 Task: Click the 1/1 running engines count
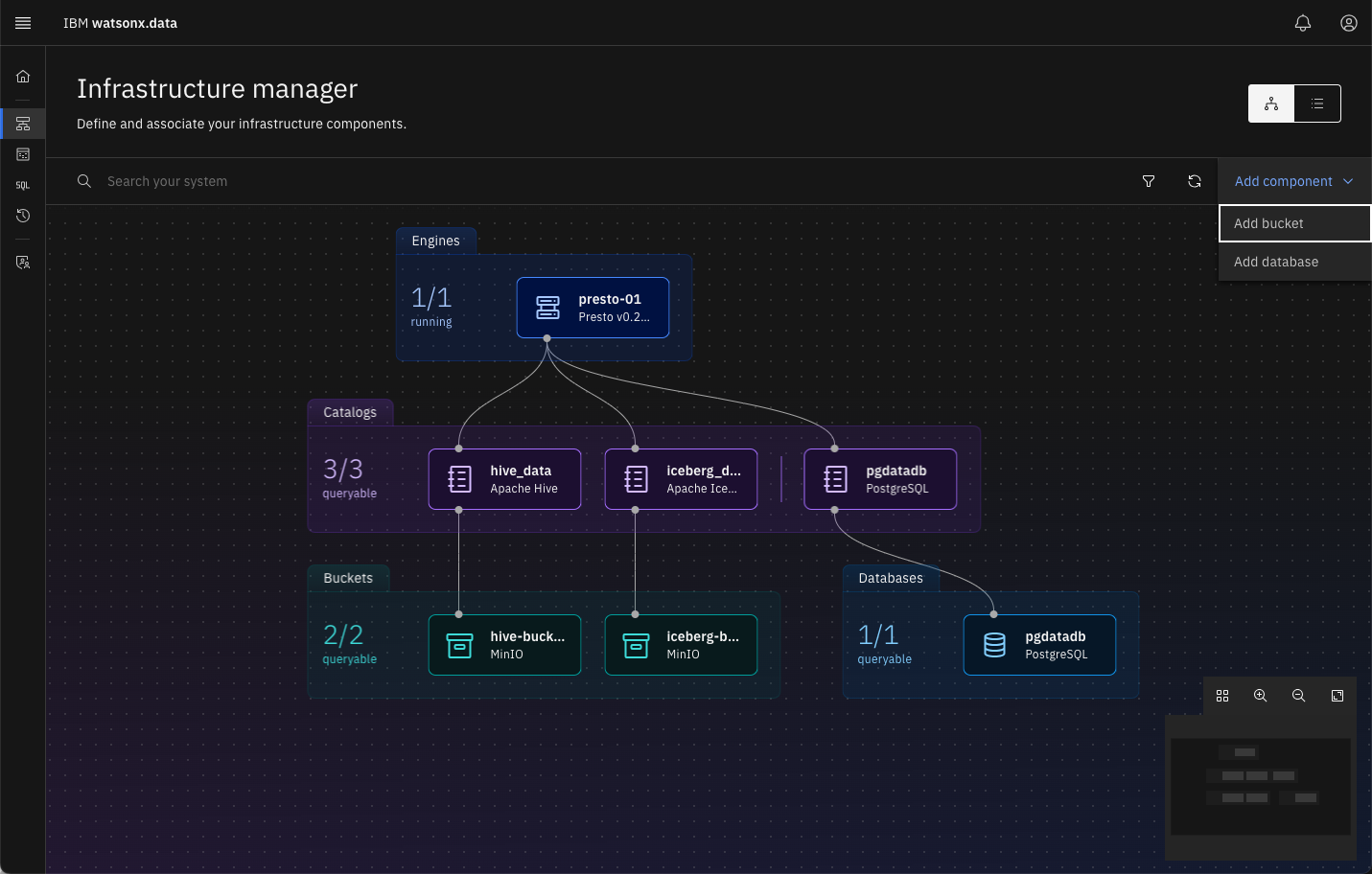431,307
